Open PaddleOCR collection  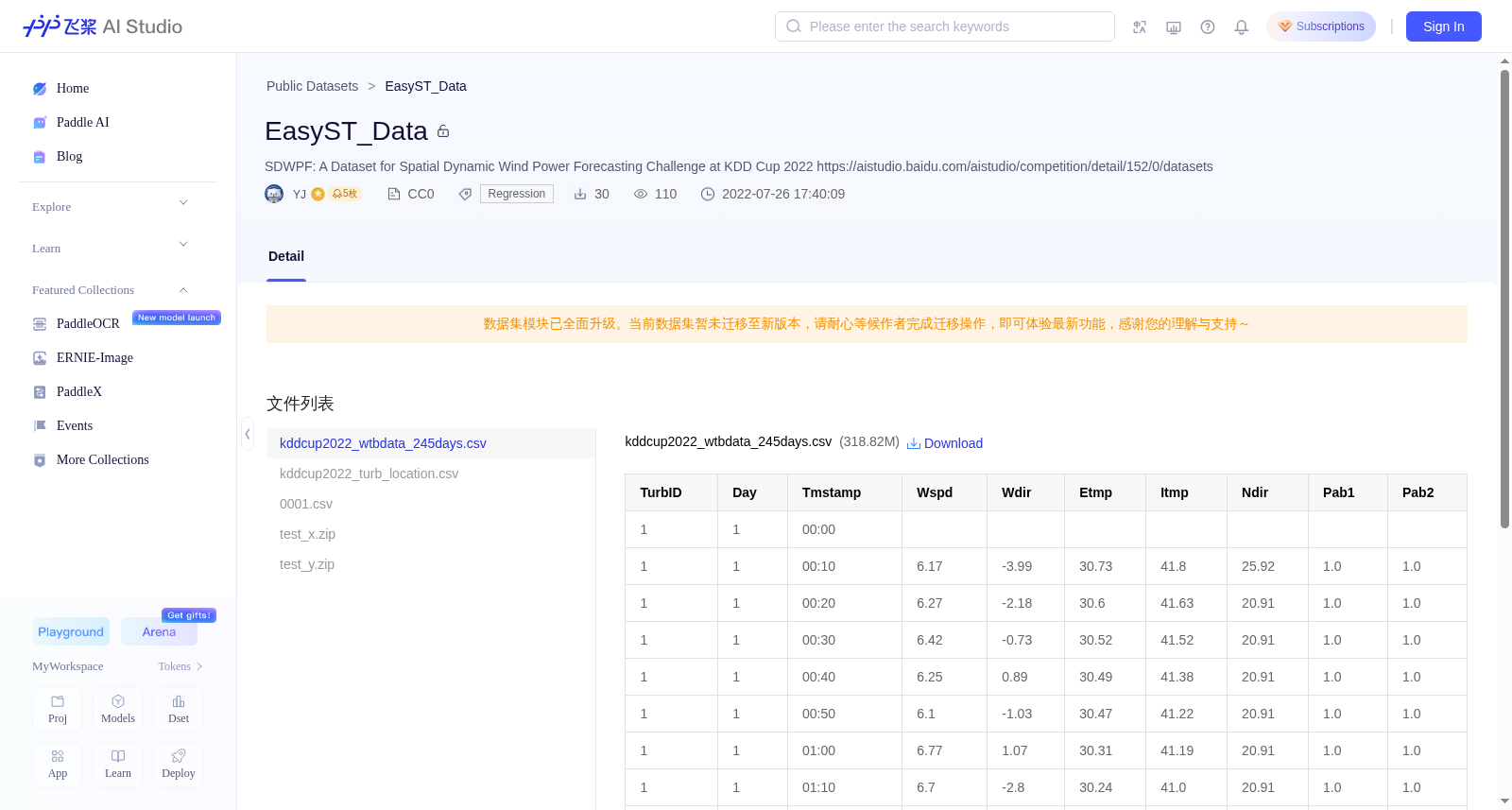pyautogui.click(x=88, y=323)
